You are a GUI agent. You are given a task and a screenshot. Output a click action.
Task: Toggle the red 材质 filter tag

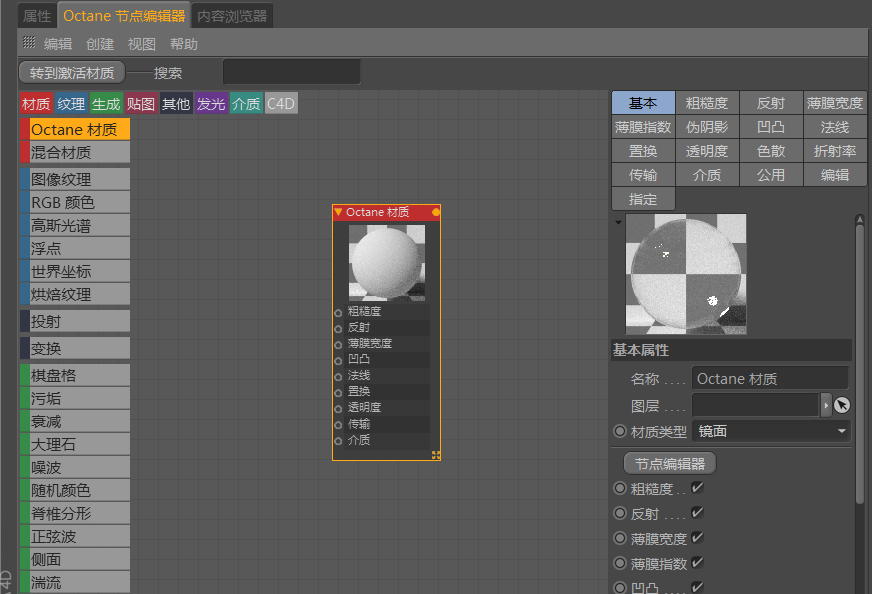36,103
